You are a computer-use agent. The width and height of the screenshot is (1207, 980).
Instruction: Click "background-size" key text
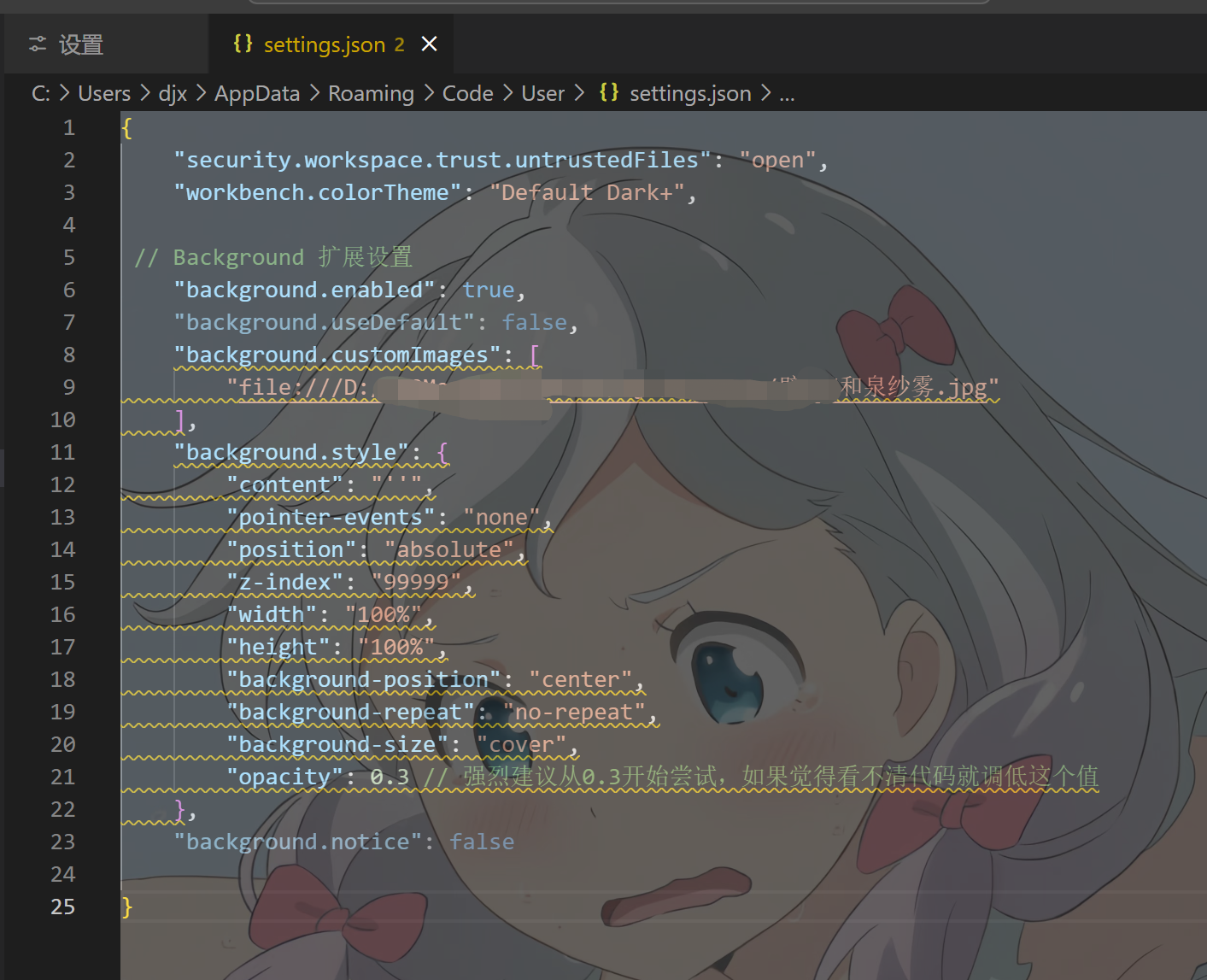(x=337, y=745)
